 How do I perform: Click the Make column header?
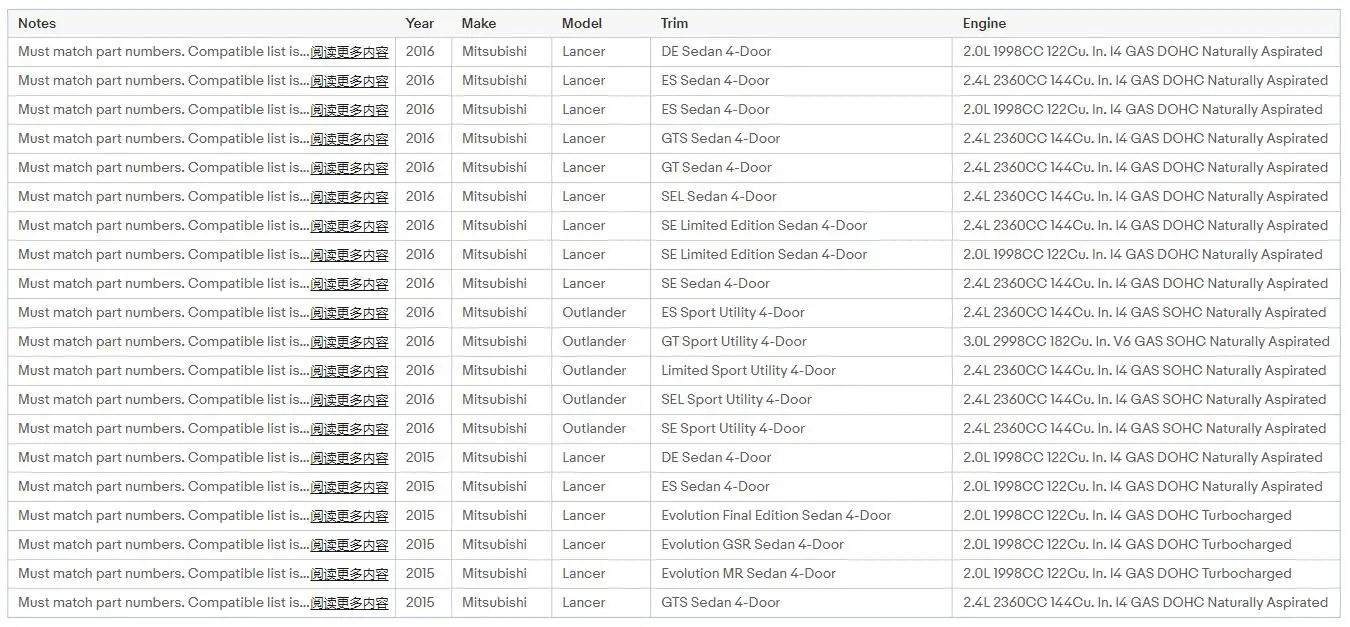pyautogui.click(x=479, y=23)
